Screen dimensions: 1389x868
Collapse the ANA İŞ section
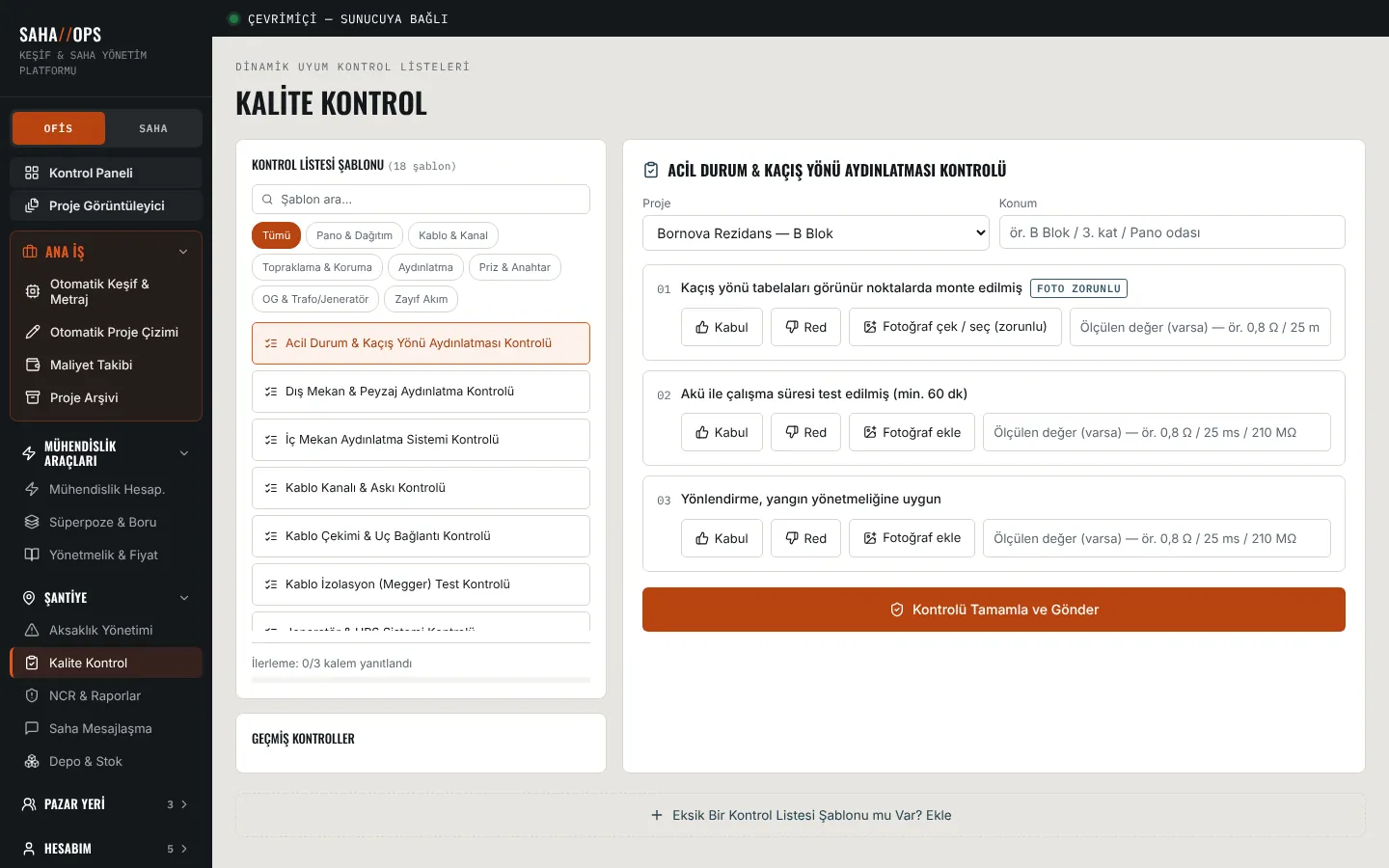(183, 252)
